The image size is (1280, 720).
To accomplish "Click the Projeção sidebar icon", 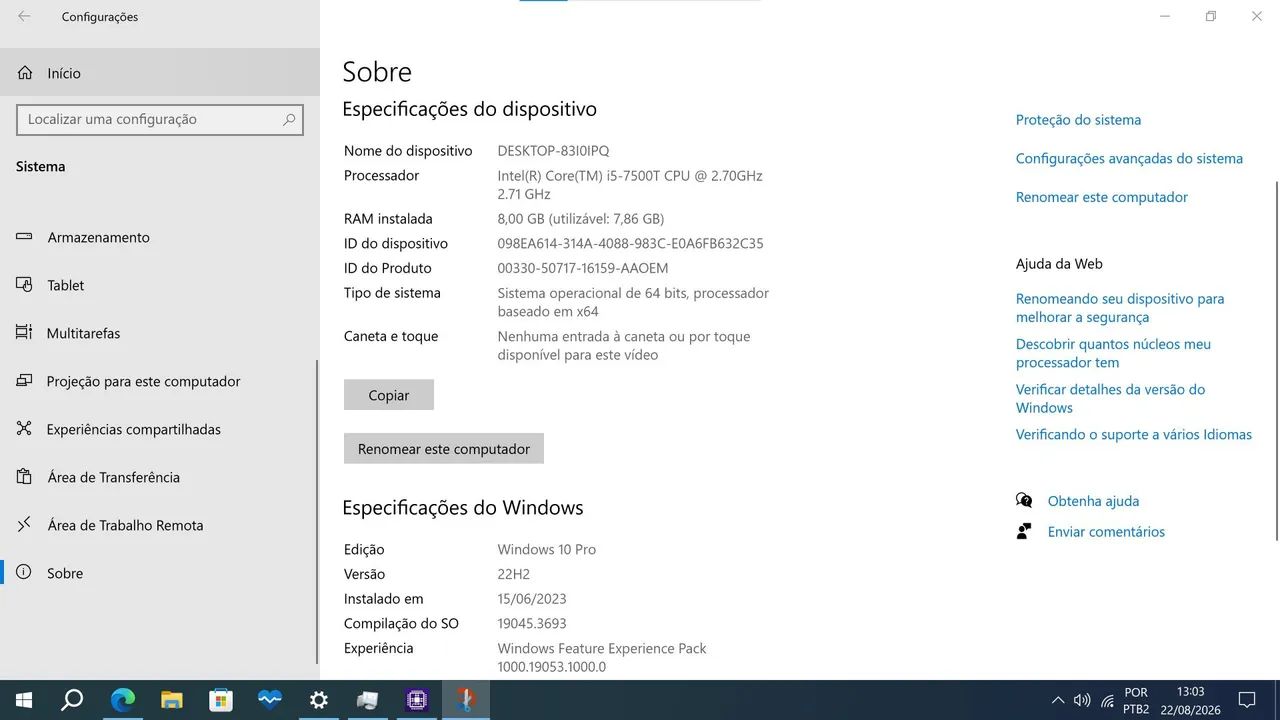I will pos(24,381).
